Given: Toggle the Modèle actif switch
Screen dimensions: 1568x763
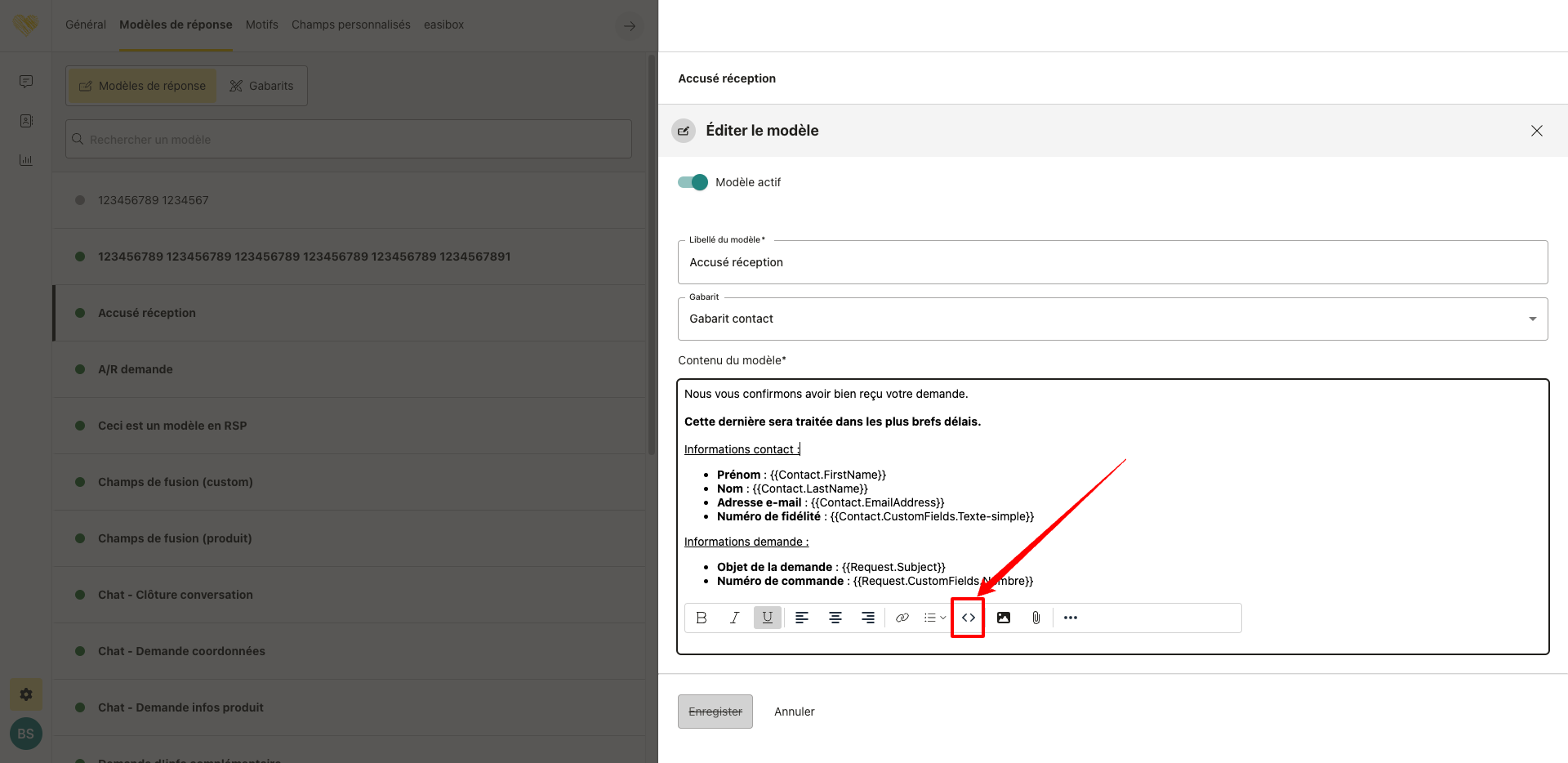Looking at the screenshot, I should [x=693, y=182].
